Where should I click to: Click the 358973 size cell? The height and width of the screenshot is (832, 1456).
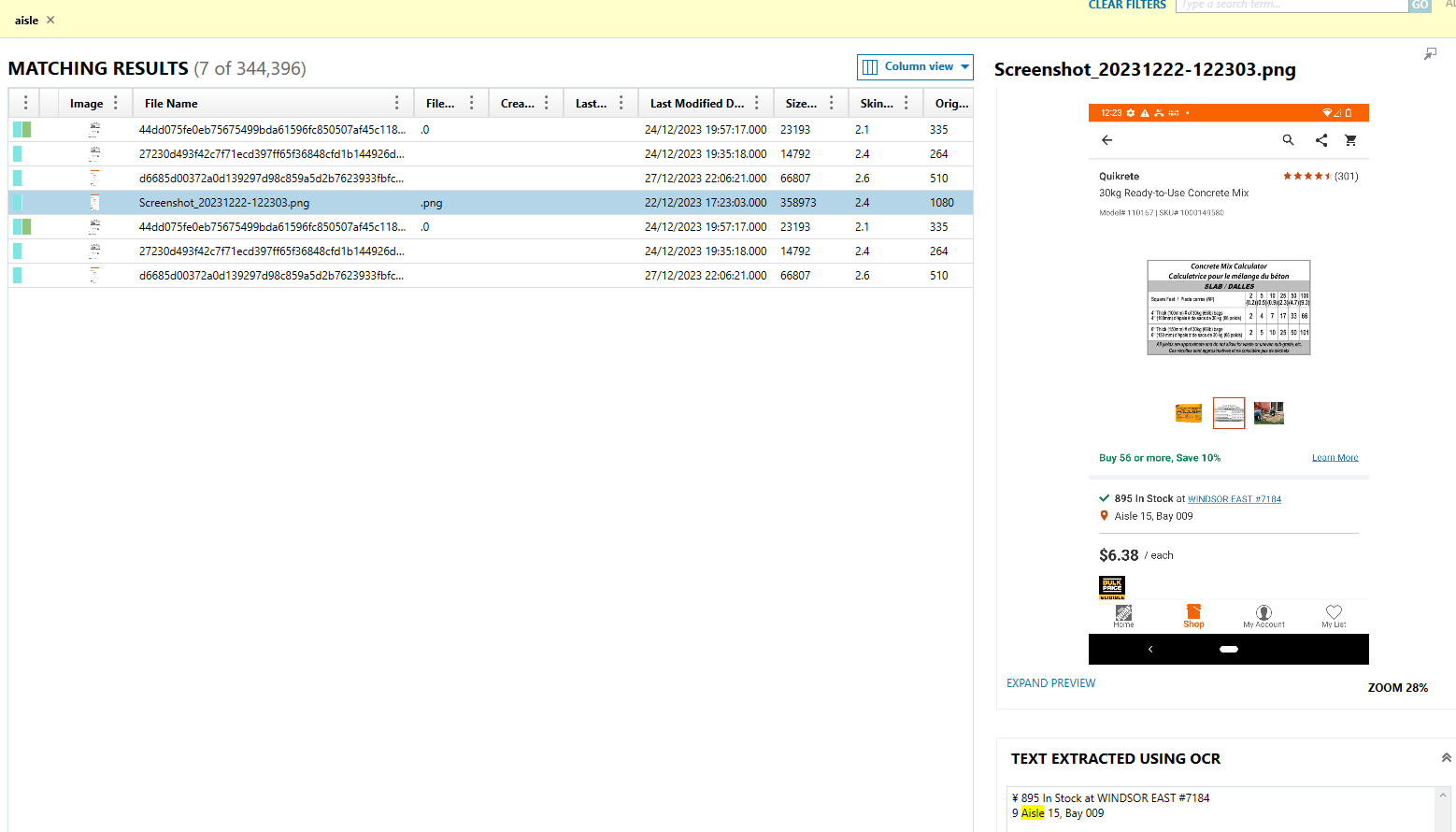click(x=798, y=203)
